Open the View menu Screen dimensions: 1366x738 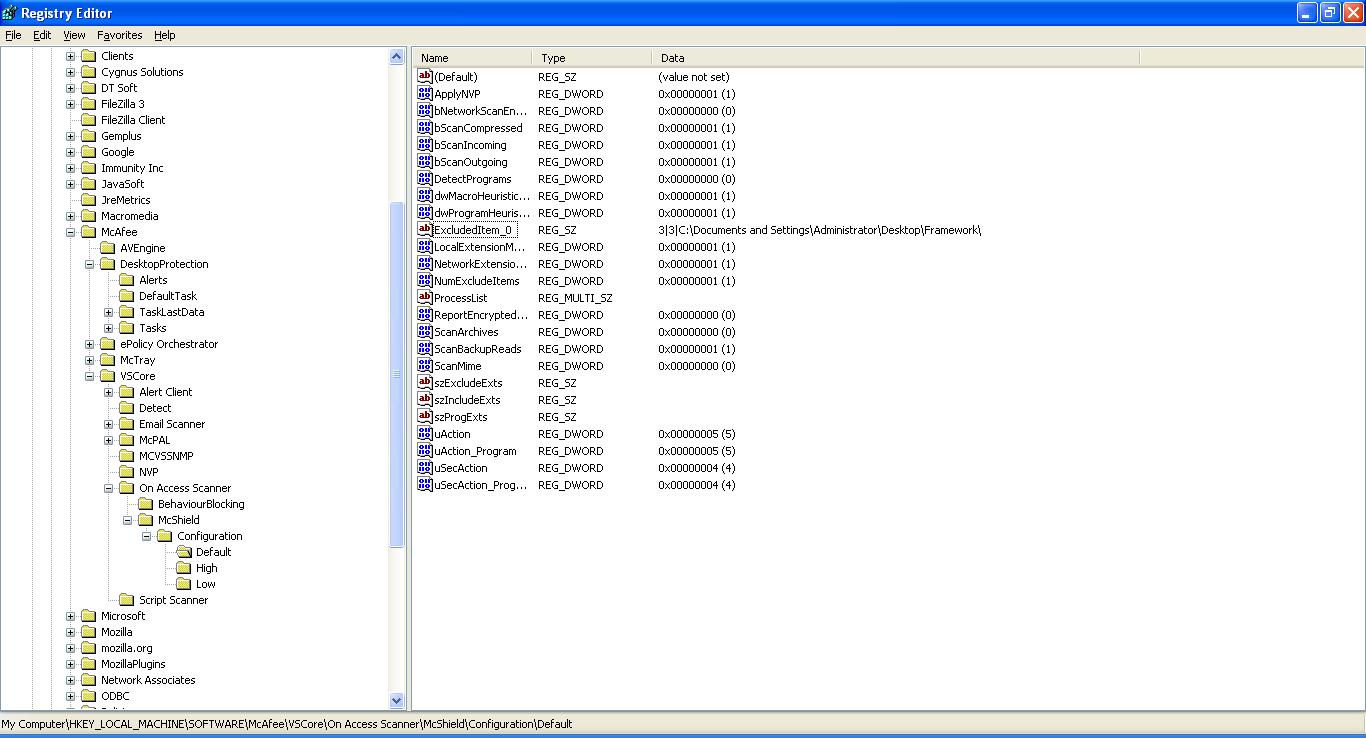click(x=74, y=35)
